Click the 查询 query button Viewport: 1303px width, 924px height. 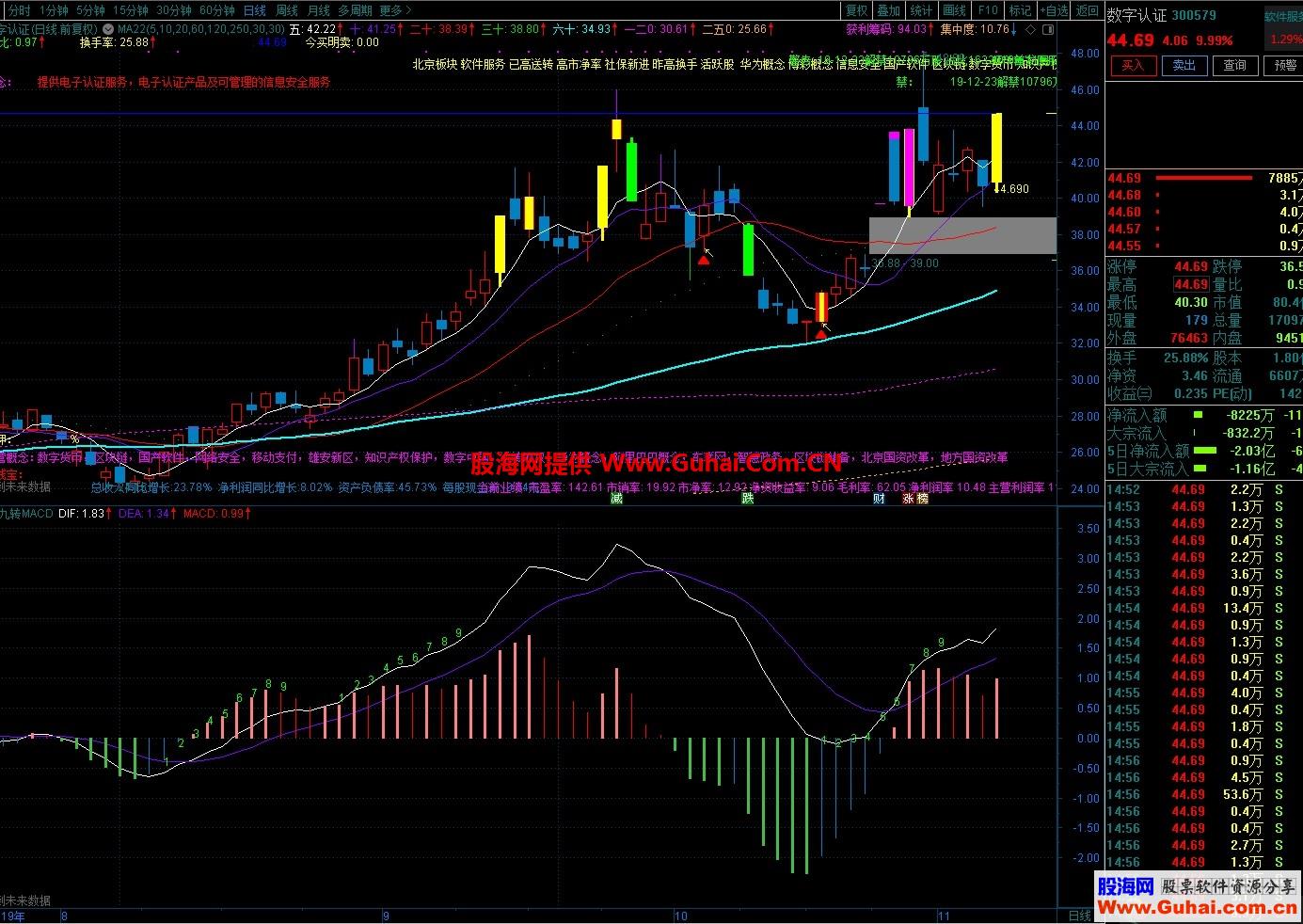click(1234, 65)
